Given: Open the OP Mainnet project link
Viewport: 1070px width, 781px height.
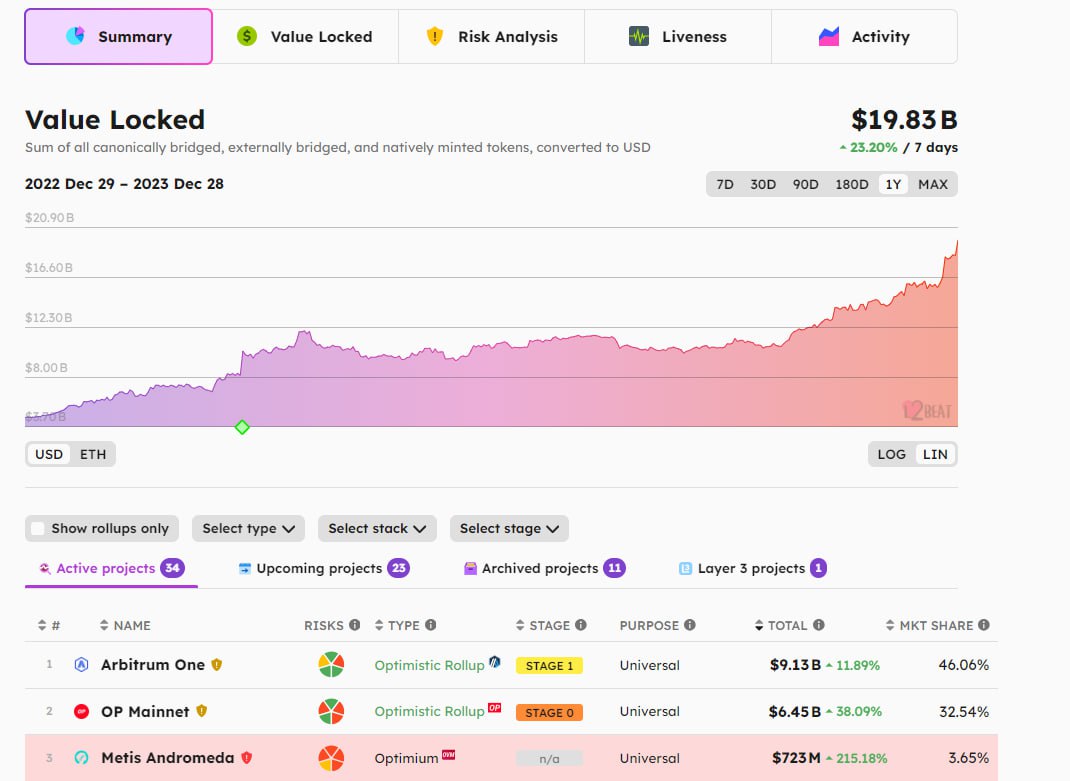Looking at the screenshot, I should [x=145, y=711].
